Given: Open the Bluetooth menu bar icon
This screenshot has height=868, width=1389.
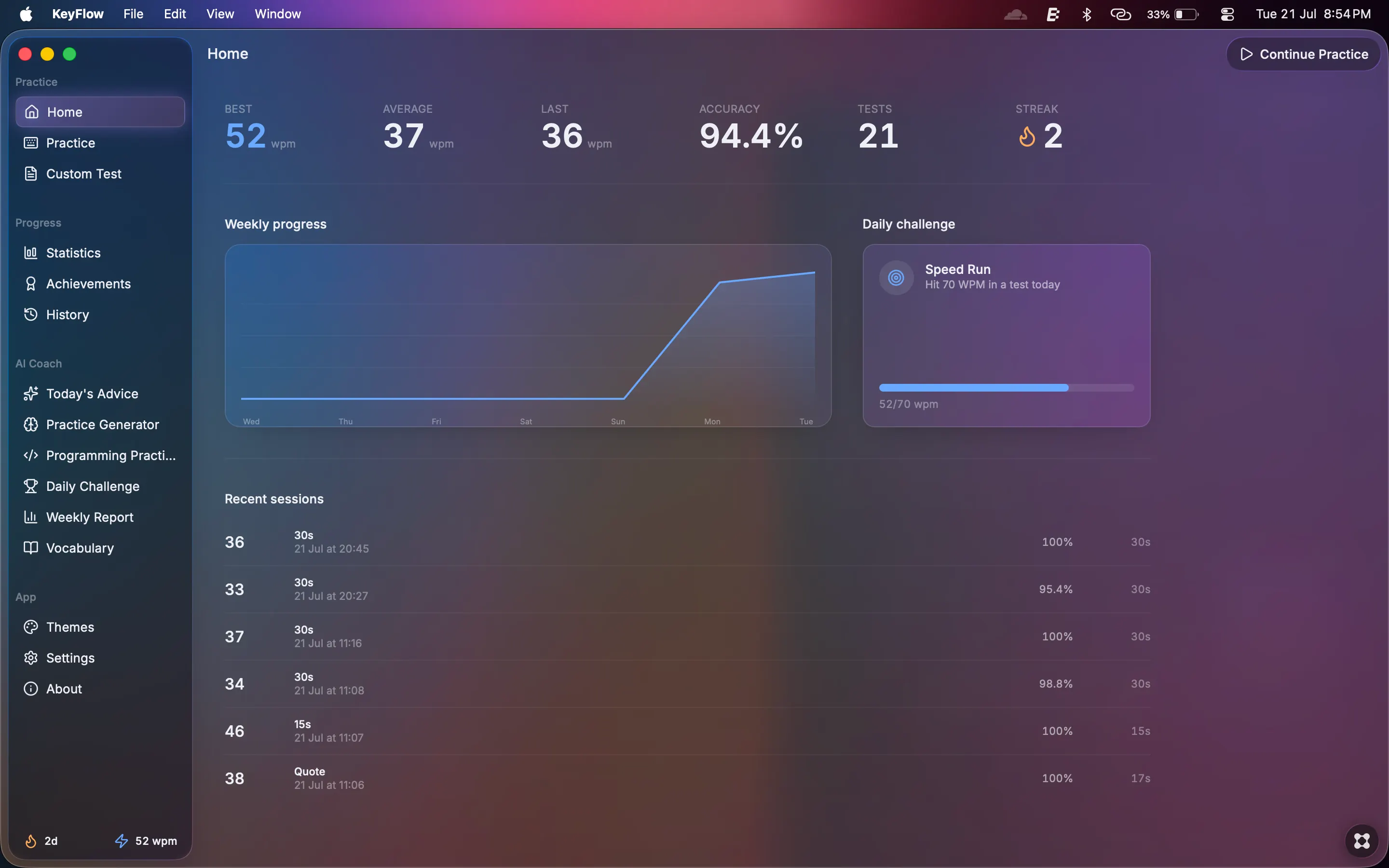Looking at the screenshot, I should pos(1087,14).
